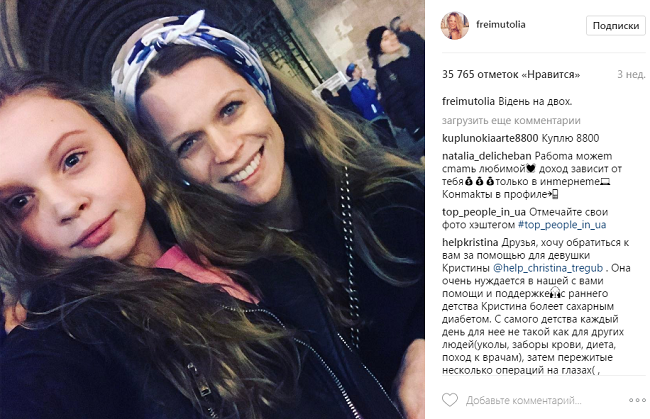650x419 pixels.
Task: Click the headphones emoji in helpkristina comment
Action: (x=555, y=293)
